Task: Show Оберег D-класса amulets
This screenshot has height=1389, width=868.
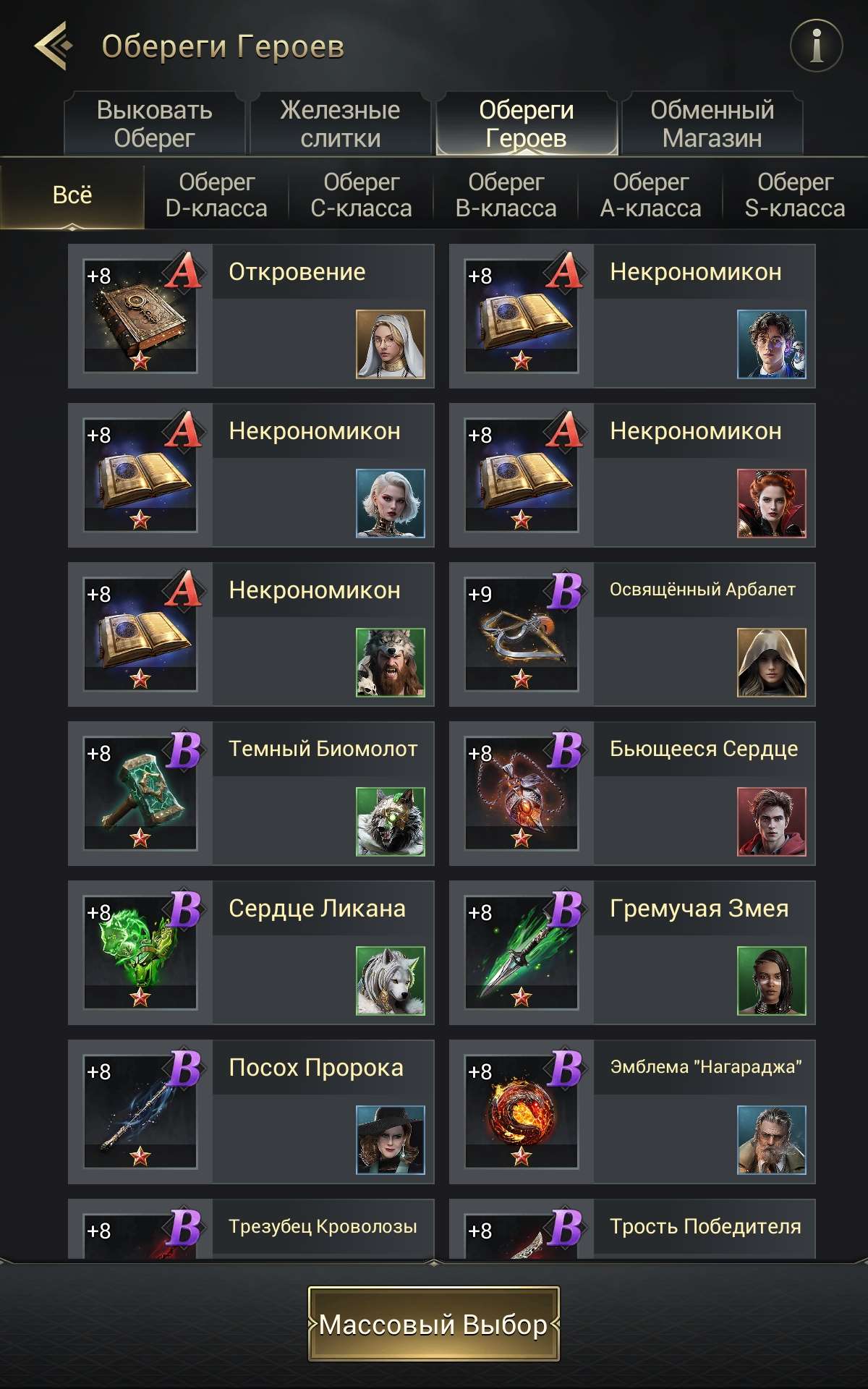Action: point(216,195)
